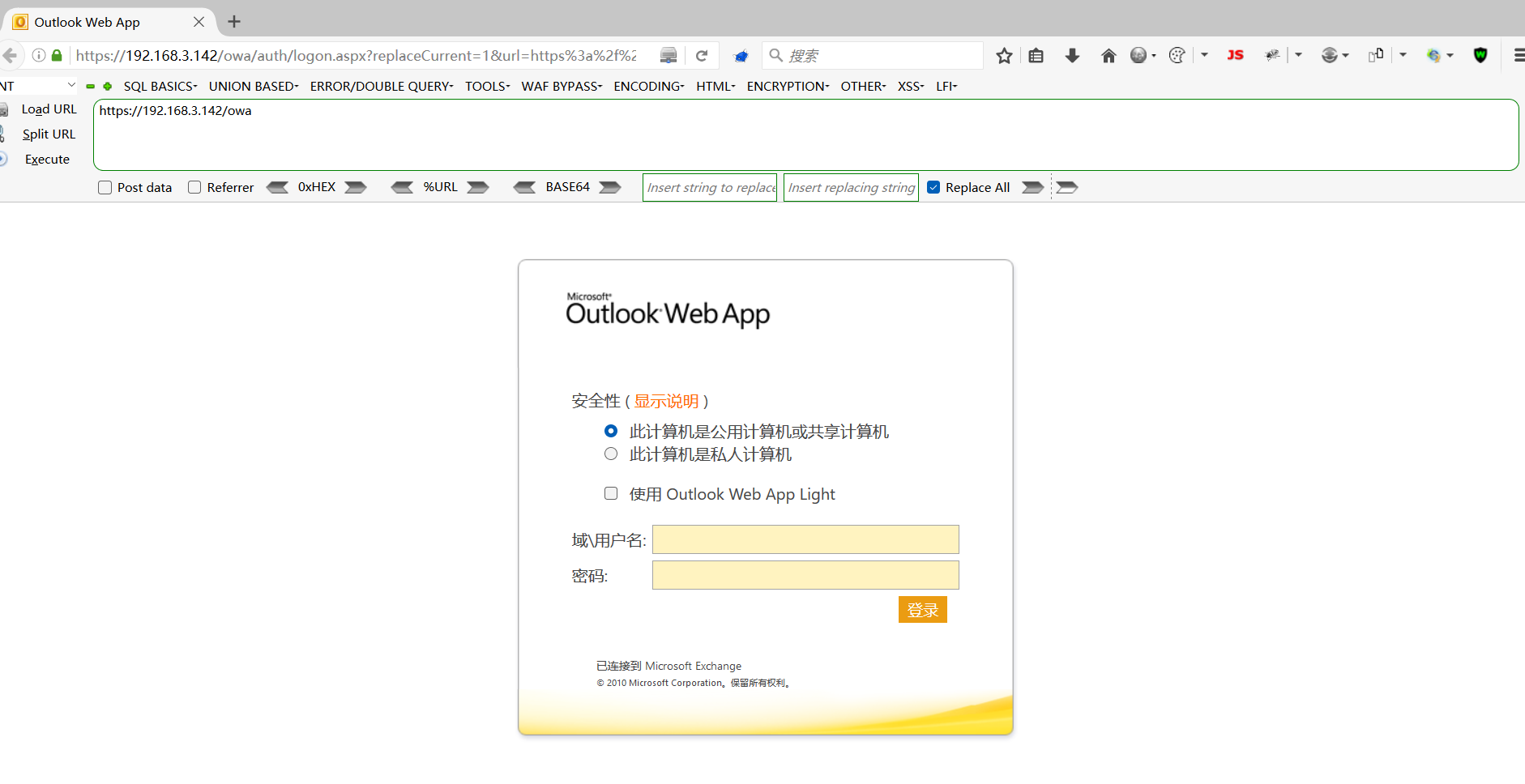Click the Execute button in HackBar
1525x784 pixels.
pyautogui.click(x=47, y=160)
